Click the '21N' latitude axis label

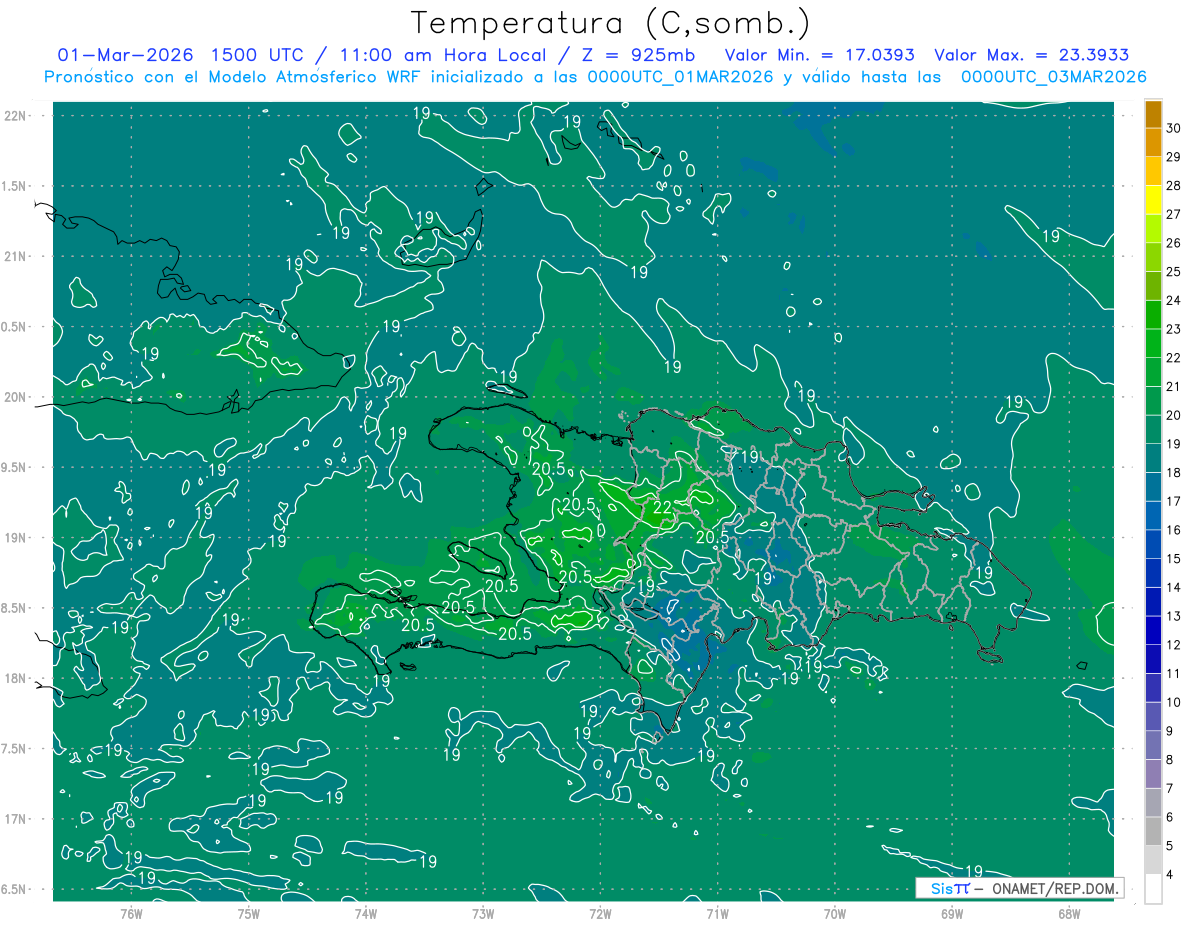pyautogui.click(x=16, y=256)
